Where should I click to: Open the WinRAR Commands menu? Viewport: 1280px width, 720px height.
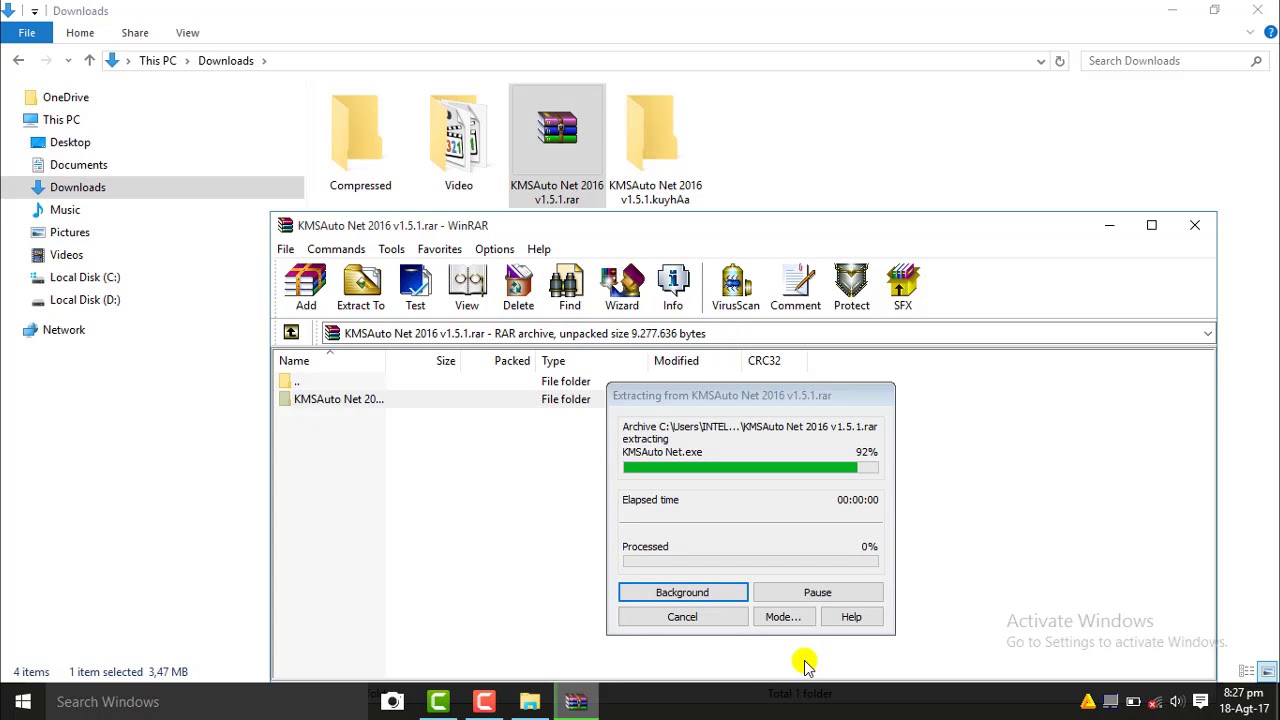click(x=336, y=249)
